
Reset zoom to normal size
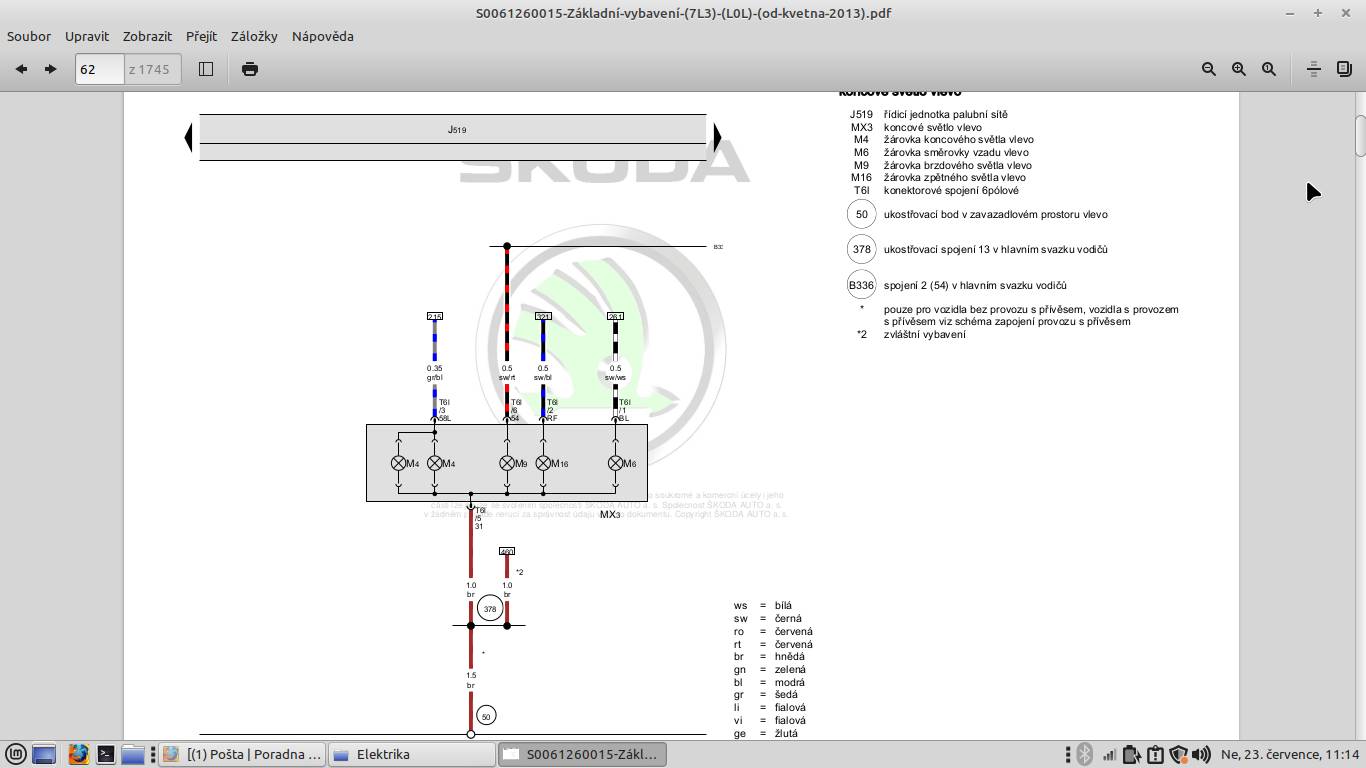1269,69
